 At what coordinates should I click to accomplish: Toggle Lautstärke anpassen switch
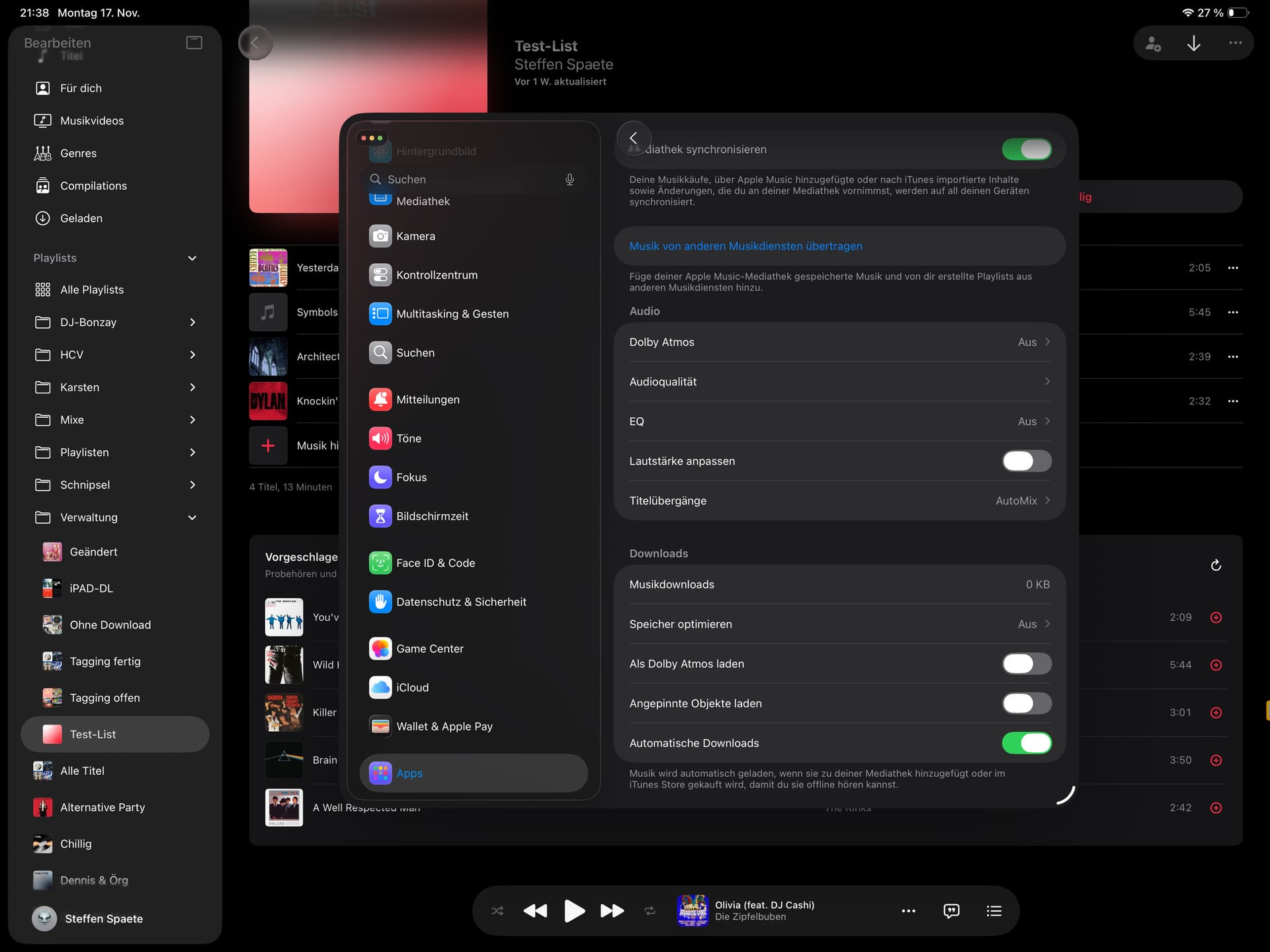1026,461
